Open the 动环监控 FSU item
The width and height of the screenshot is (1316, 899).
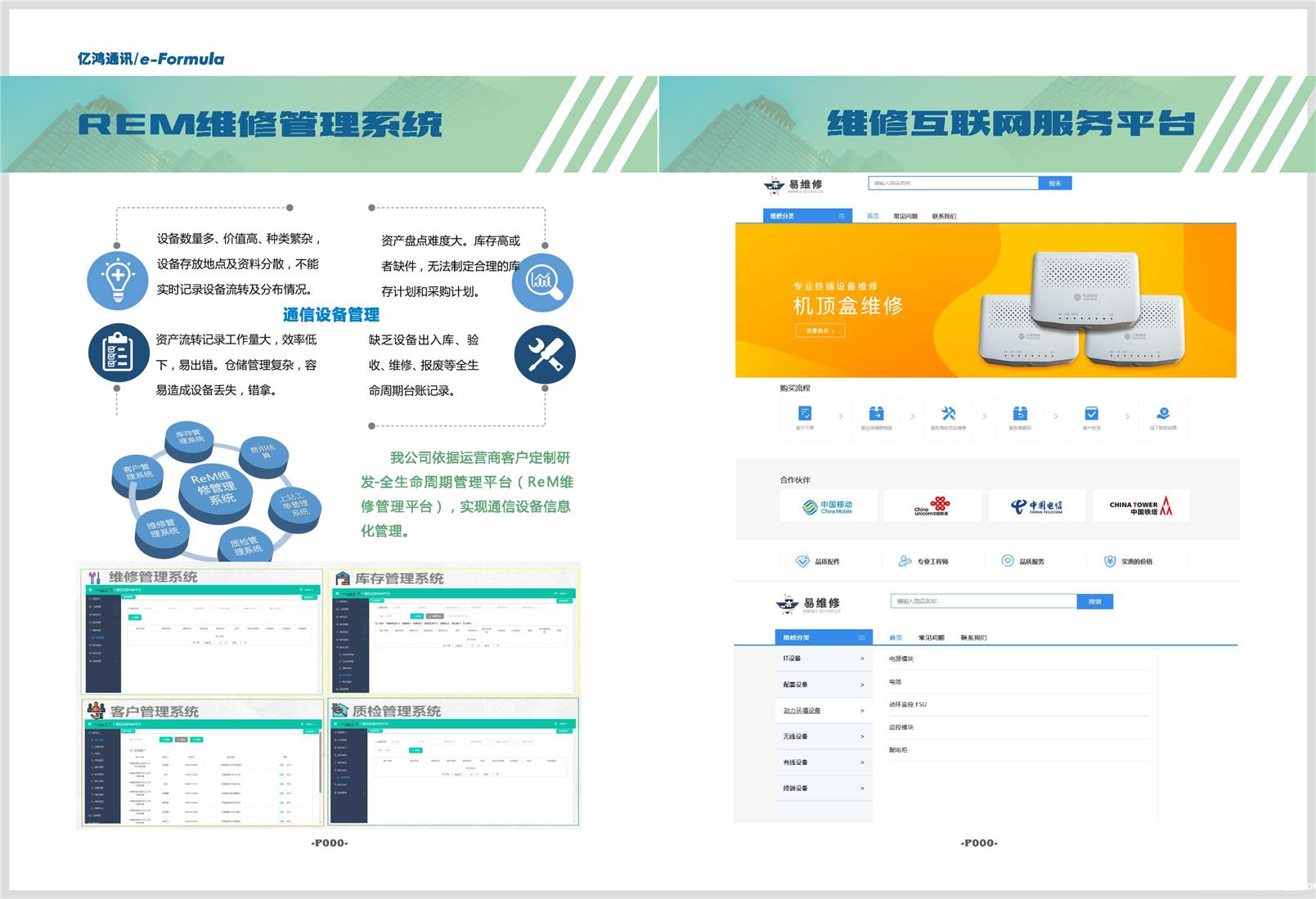click(908, 704)
